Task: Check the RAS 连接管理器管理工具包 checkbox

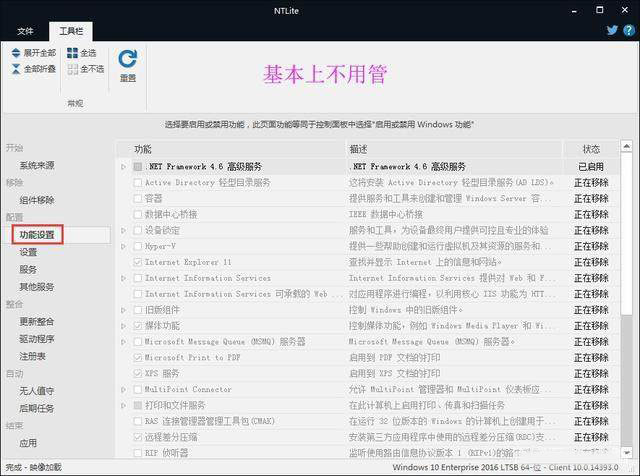Action: pos(138,421)
